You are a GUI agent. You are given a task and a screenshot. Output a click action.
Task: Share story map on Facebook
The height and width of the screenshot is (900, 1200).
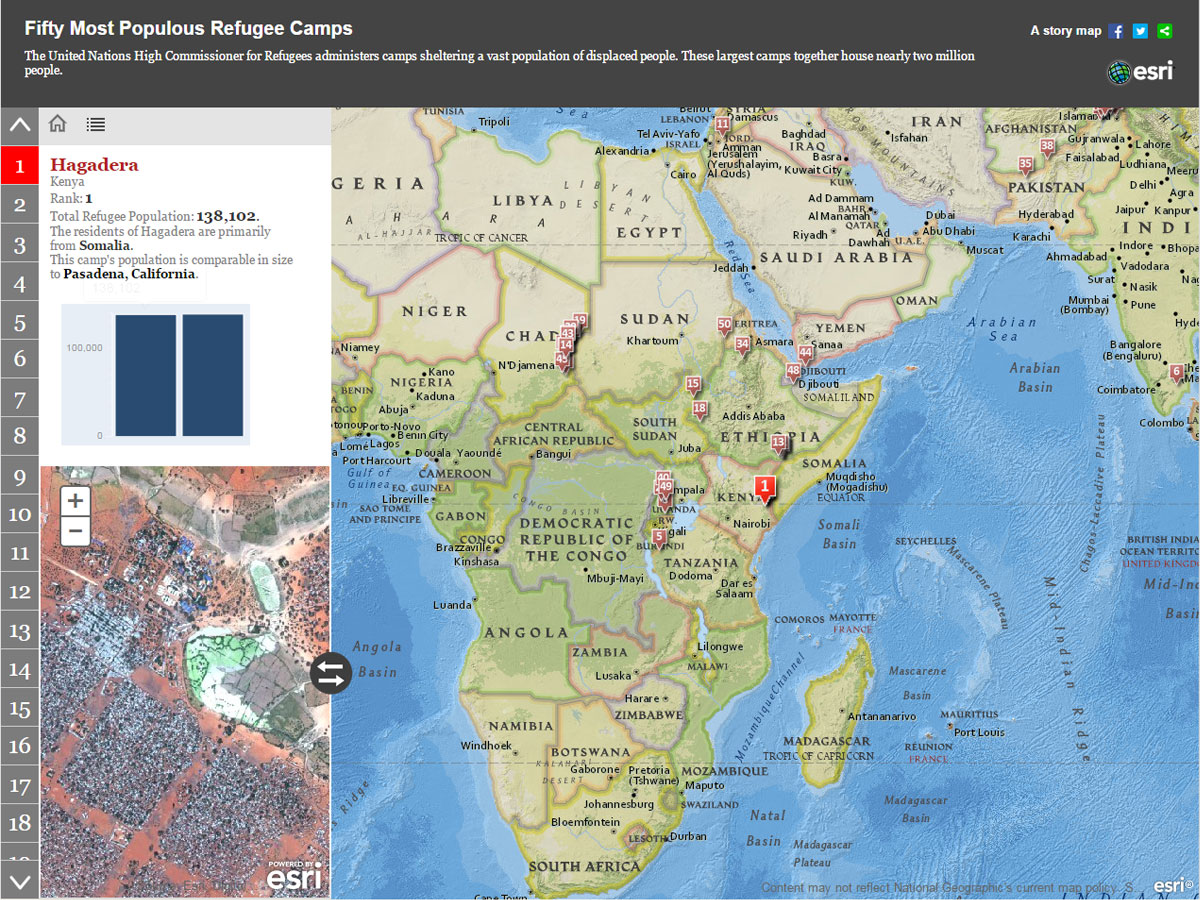pos(1116,31)
